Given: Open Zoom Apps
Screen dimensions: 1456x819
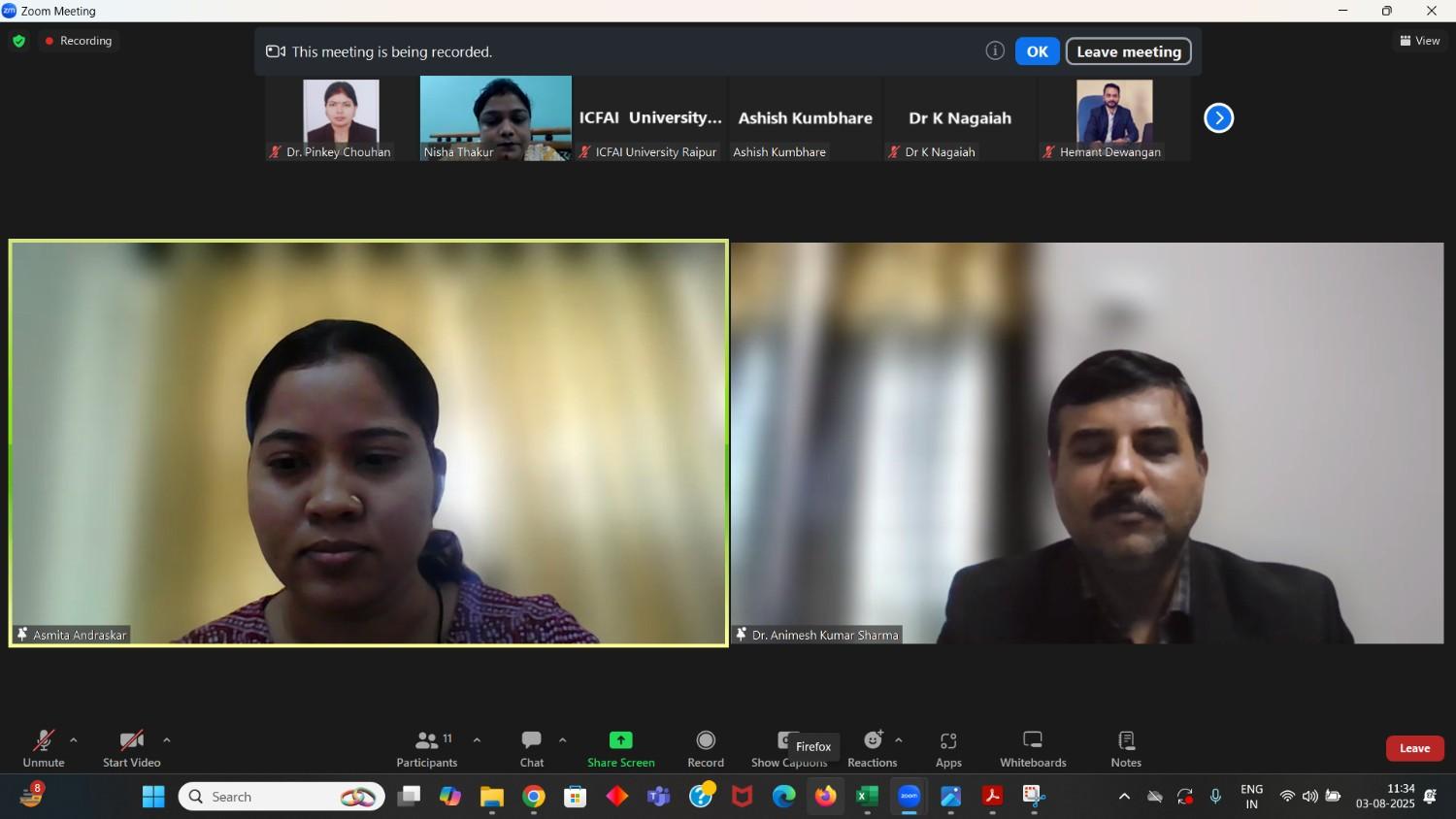Looking at the screenshot, I should [948, 748].
